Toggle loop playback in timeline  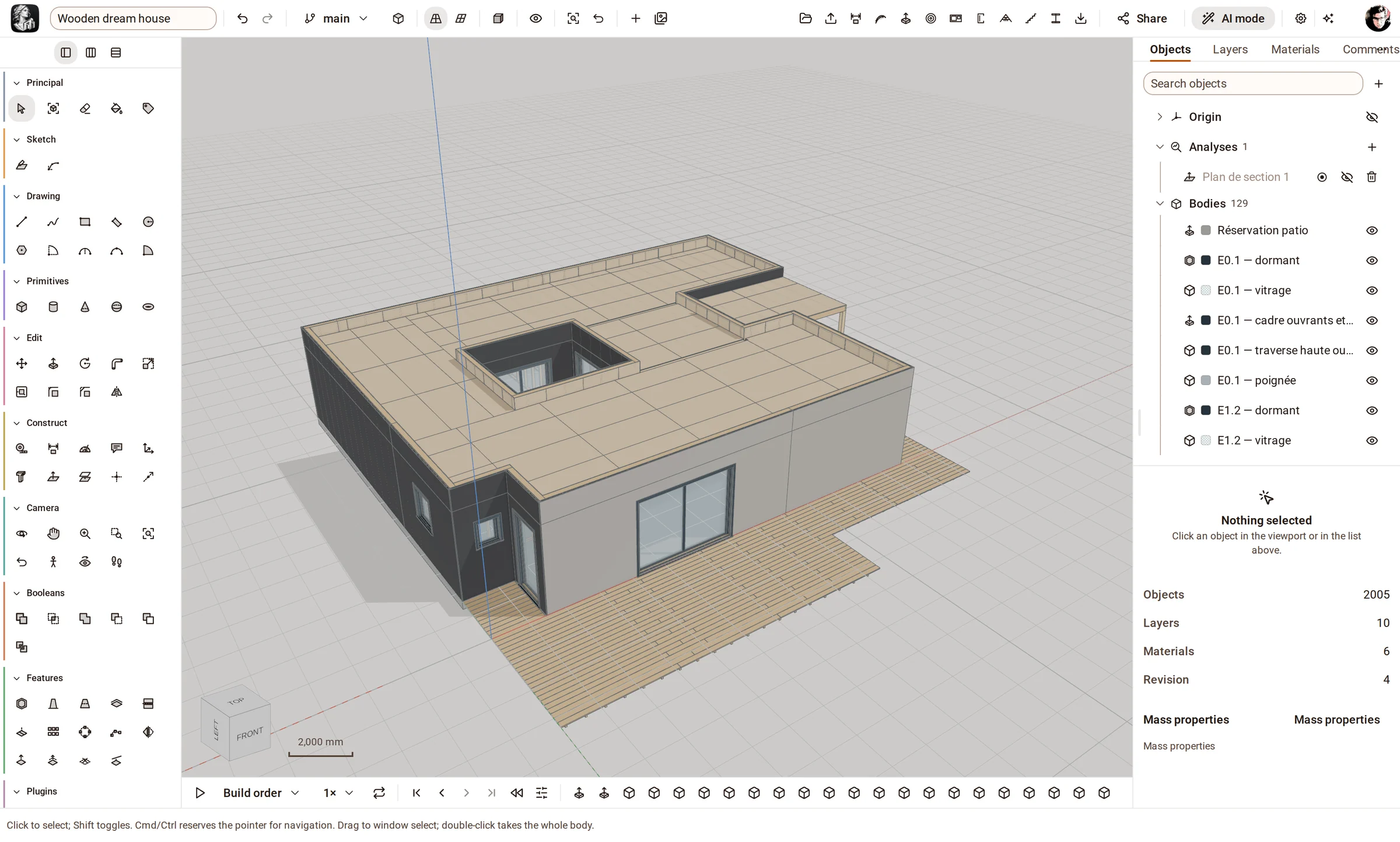click(x=379, y=793)
